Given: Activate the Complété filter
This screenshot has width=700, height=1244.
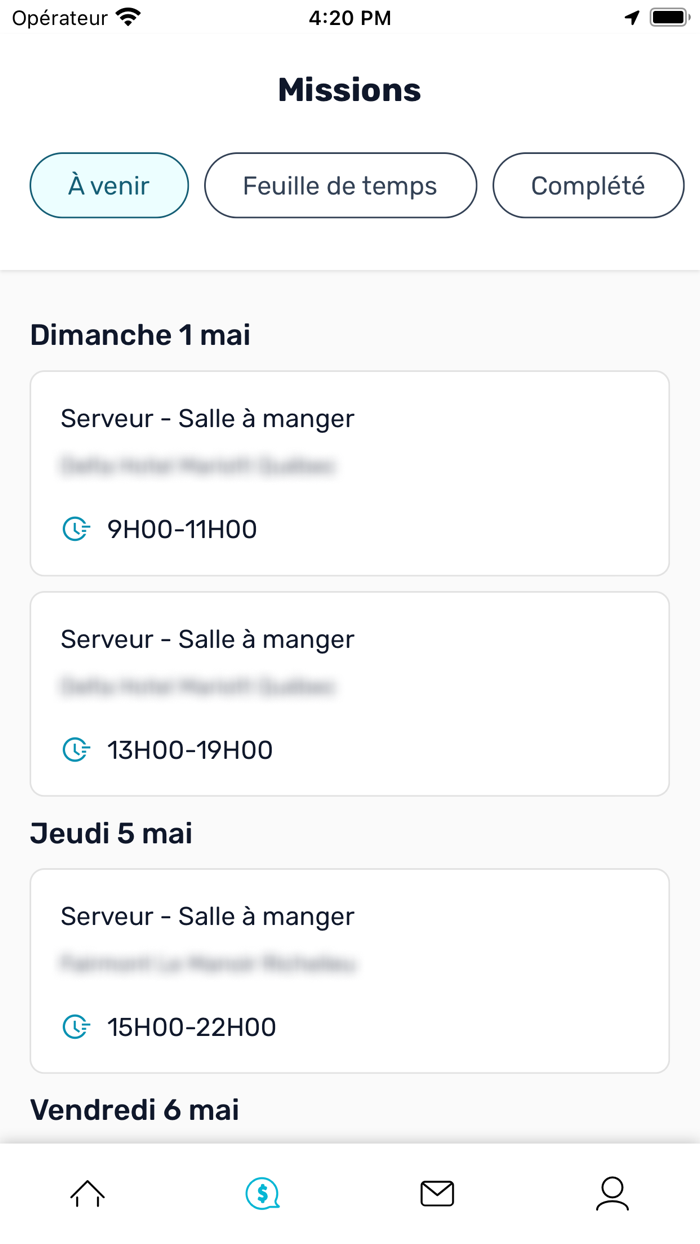Looking at the screenshot, I should [x=588, y=185].
